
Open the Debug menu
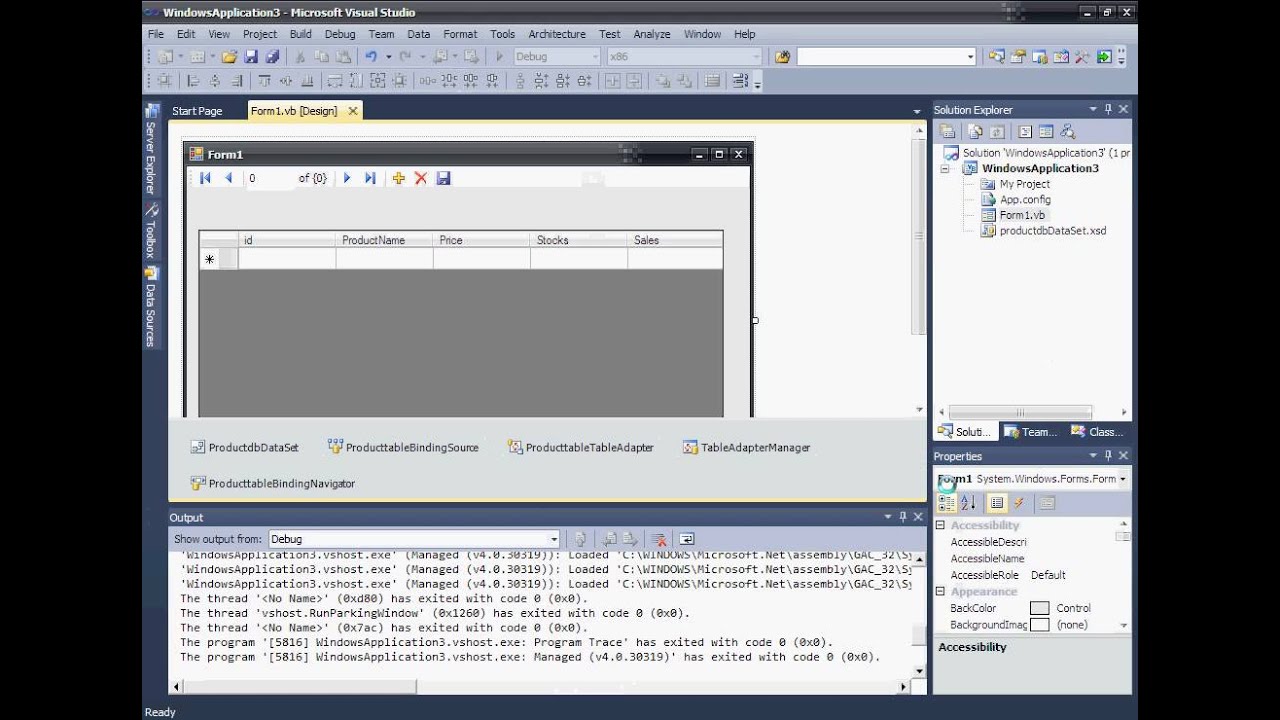340,34
